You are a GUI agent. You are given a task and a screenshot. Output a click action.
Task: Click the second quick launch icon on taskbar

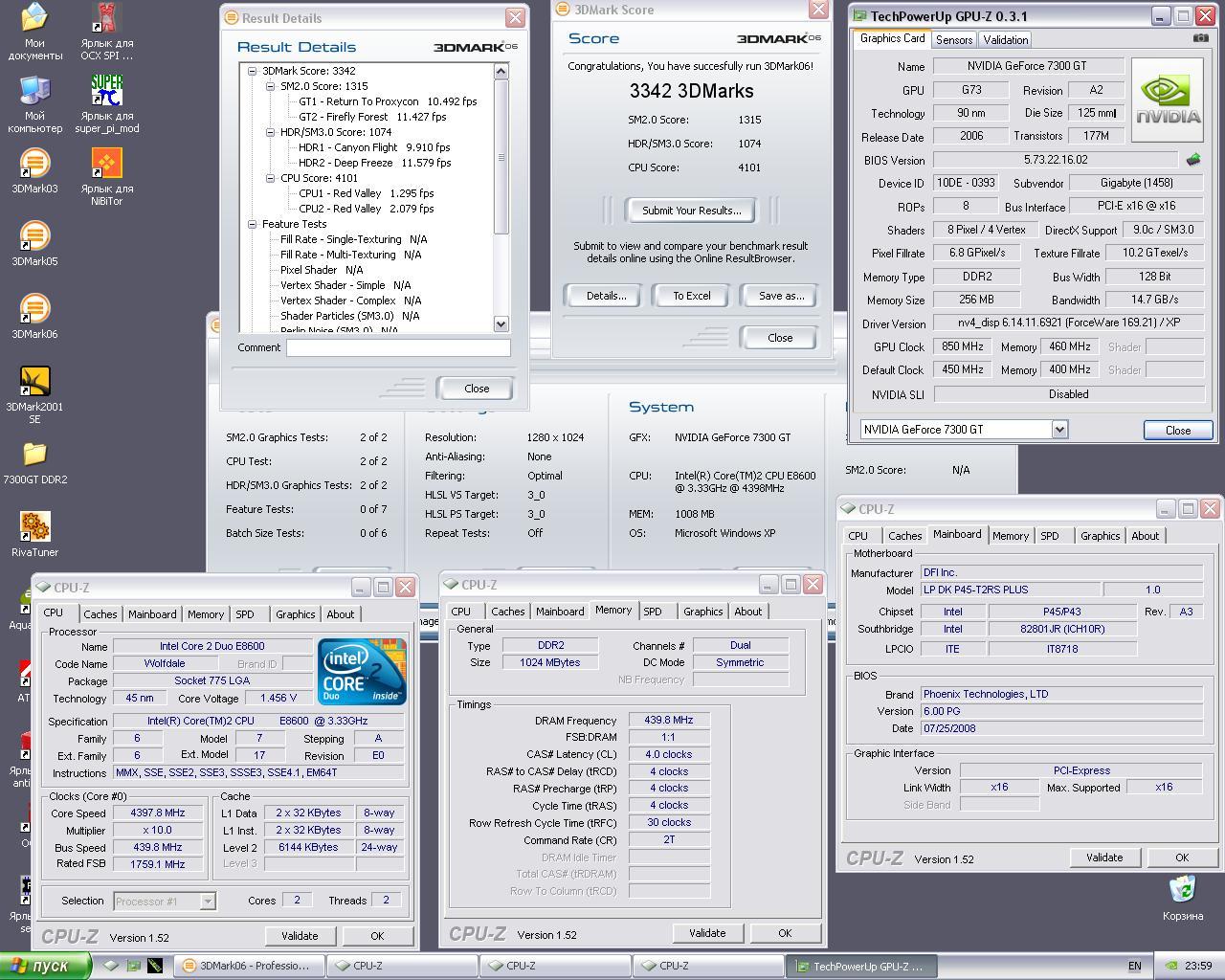coord(133,966)
